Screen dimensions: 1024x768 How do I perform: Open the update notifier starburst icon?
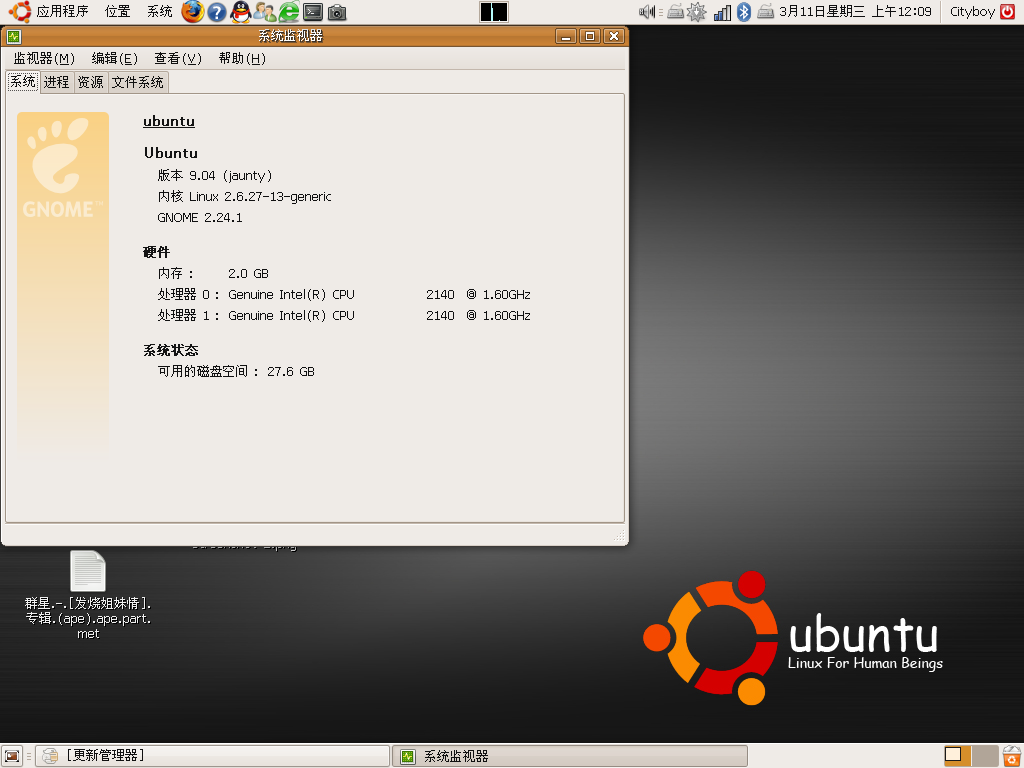[x=697, y=12]
